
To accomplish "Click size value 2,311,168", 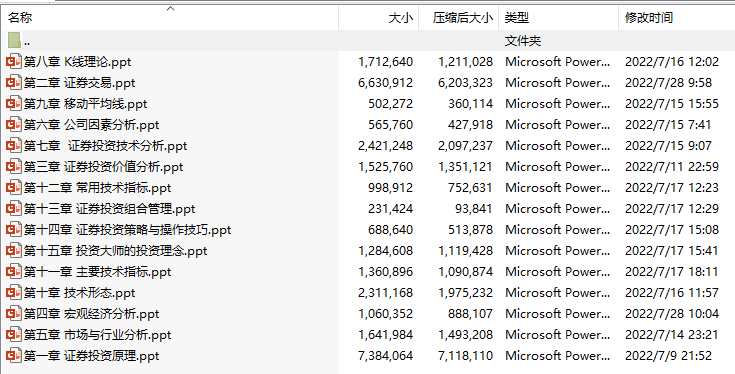I will tap(385, 293).
